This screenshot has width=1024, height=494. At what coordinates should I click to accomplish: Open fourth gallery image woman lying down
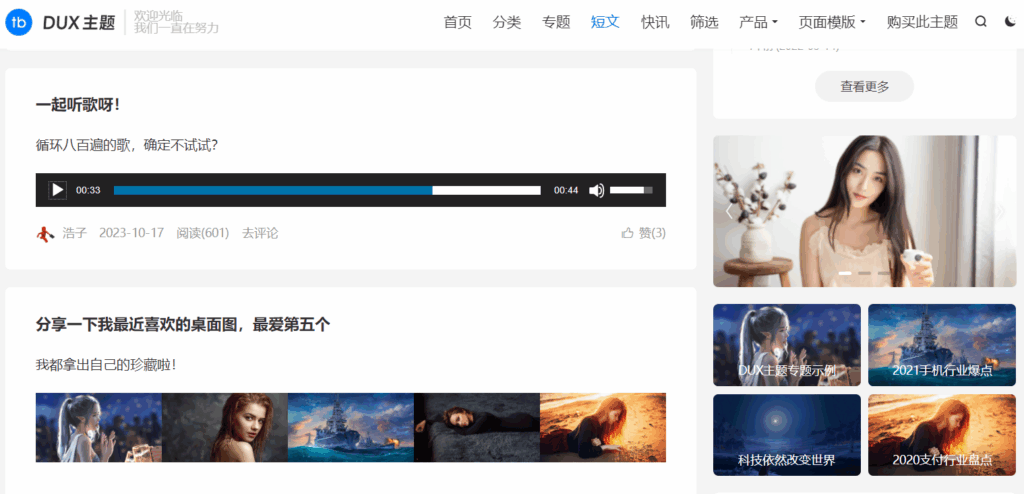477,427
